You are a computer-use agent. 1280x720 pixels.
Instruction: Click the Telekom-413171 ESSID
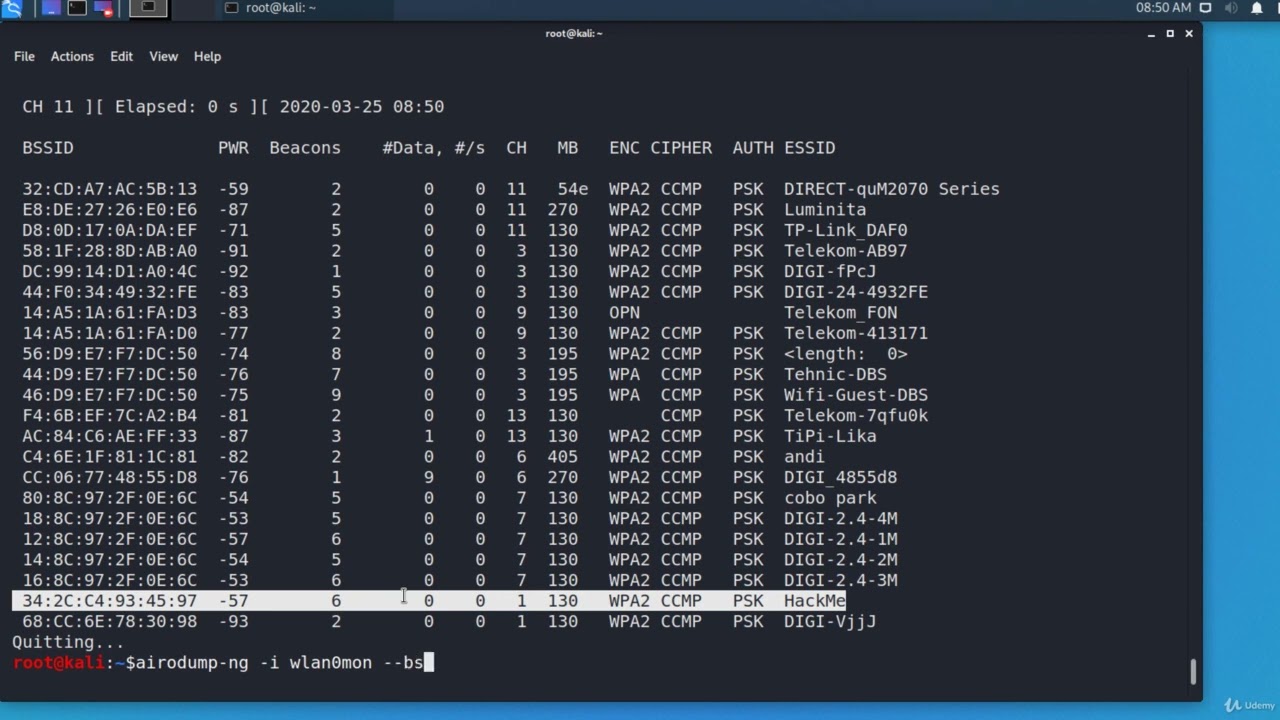click(855, 333)
